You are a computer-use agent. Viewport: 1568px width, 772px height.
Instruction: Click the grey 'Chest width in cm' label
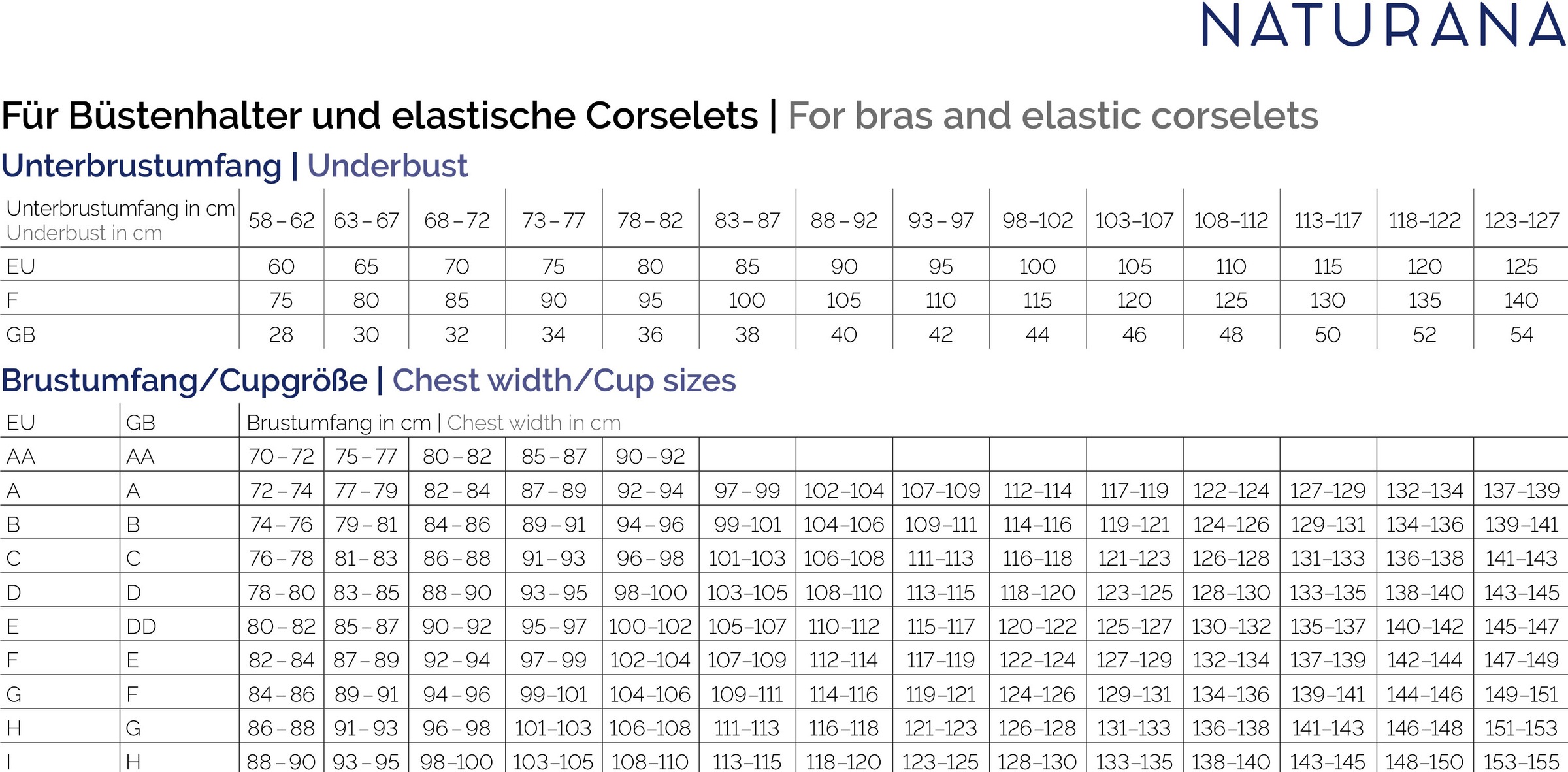tap(534, 423)
